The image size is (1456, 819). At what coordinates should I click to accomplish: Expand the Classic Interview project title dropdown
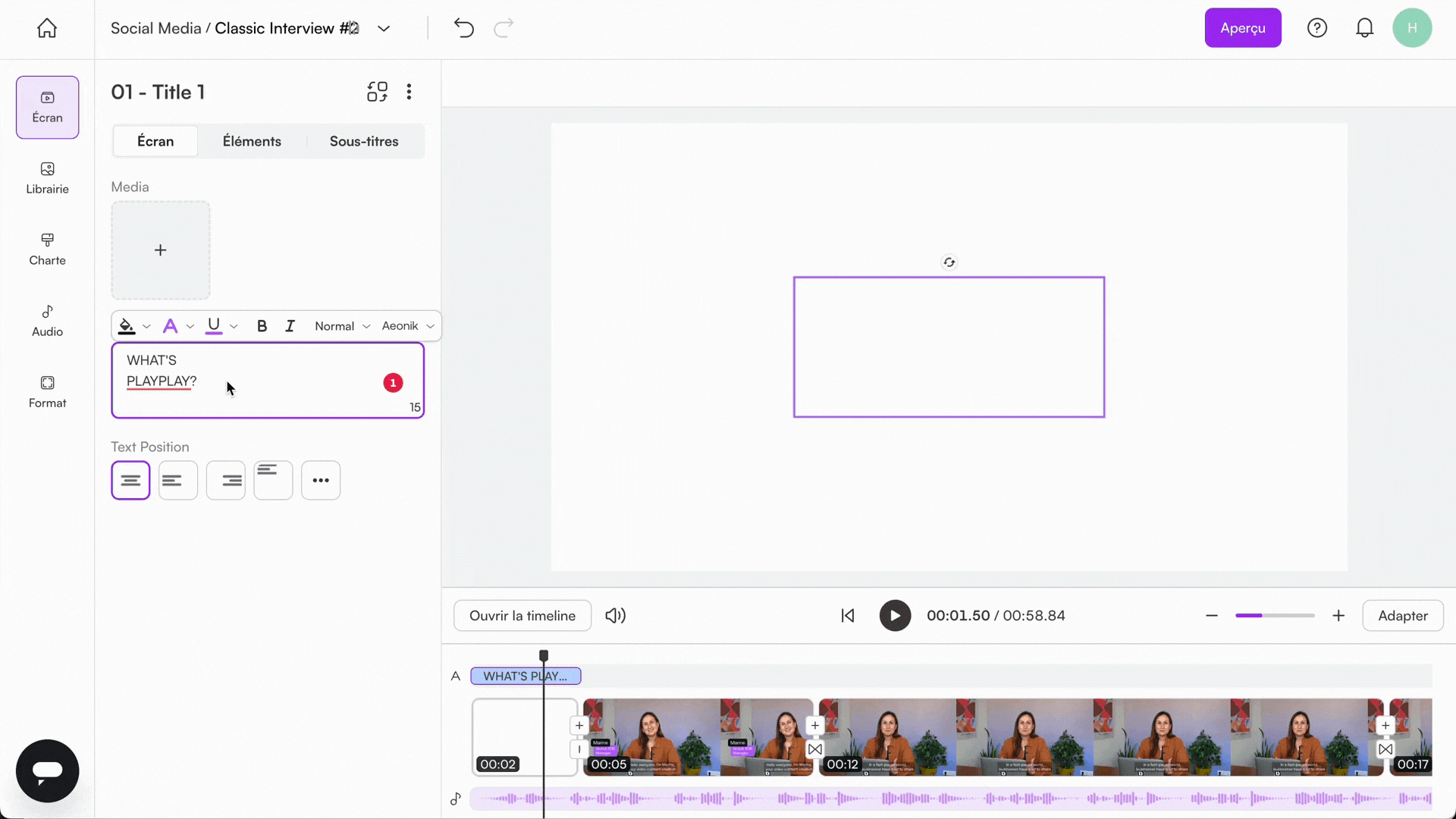click(x=384, y=28)
